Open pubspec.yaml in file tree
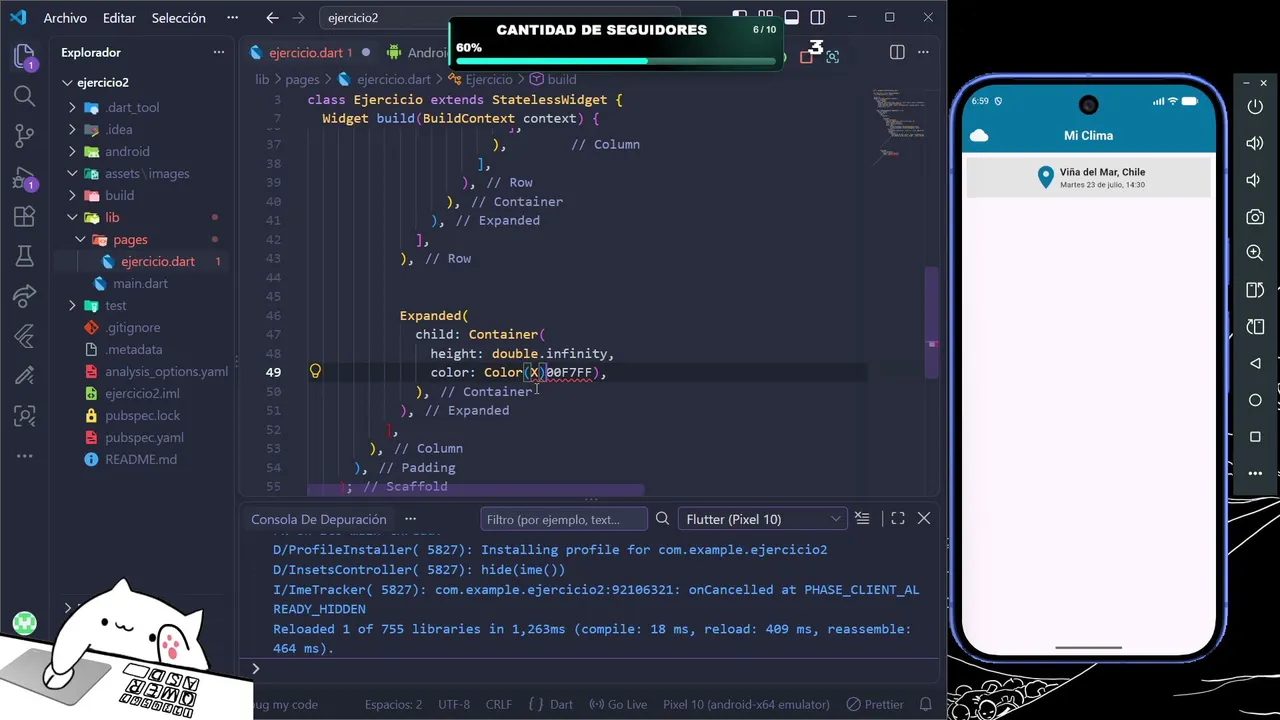The height and width of the screenshot is (720, 1280). click(x=144, y=437)
